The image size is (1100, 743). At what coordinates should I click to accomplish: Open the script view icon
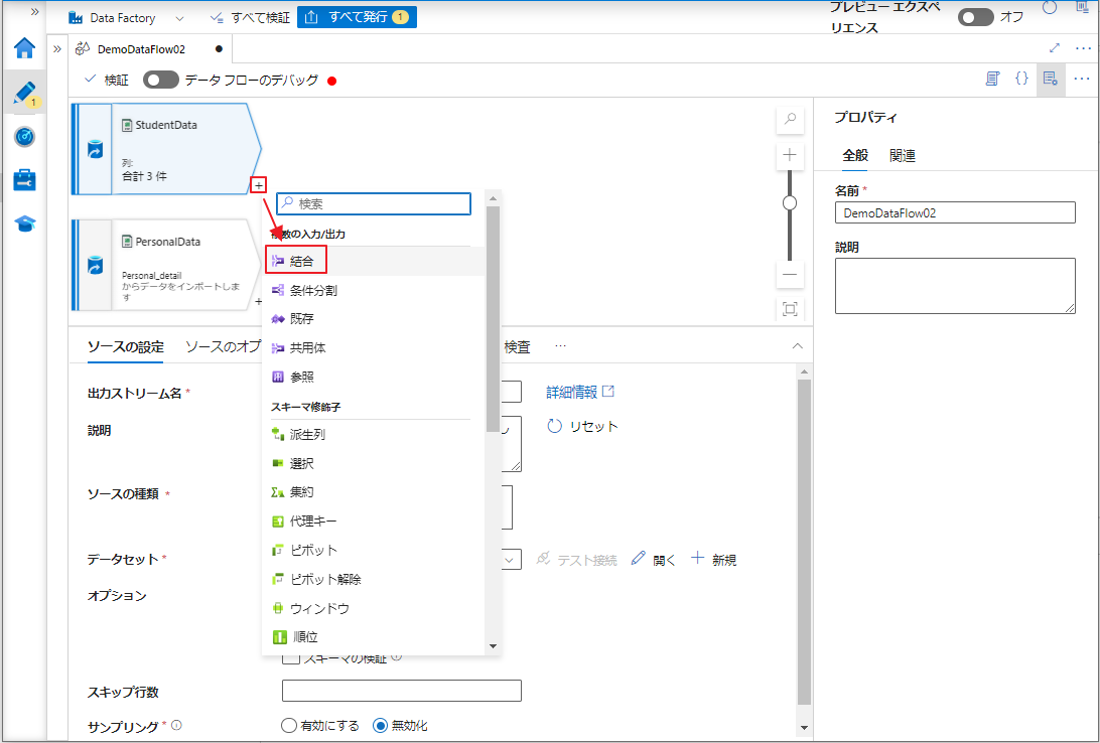pos(992,79)
